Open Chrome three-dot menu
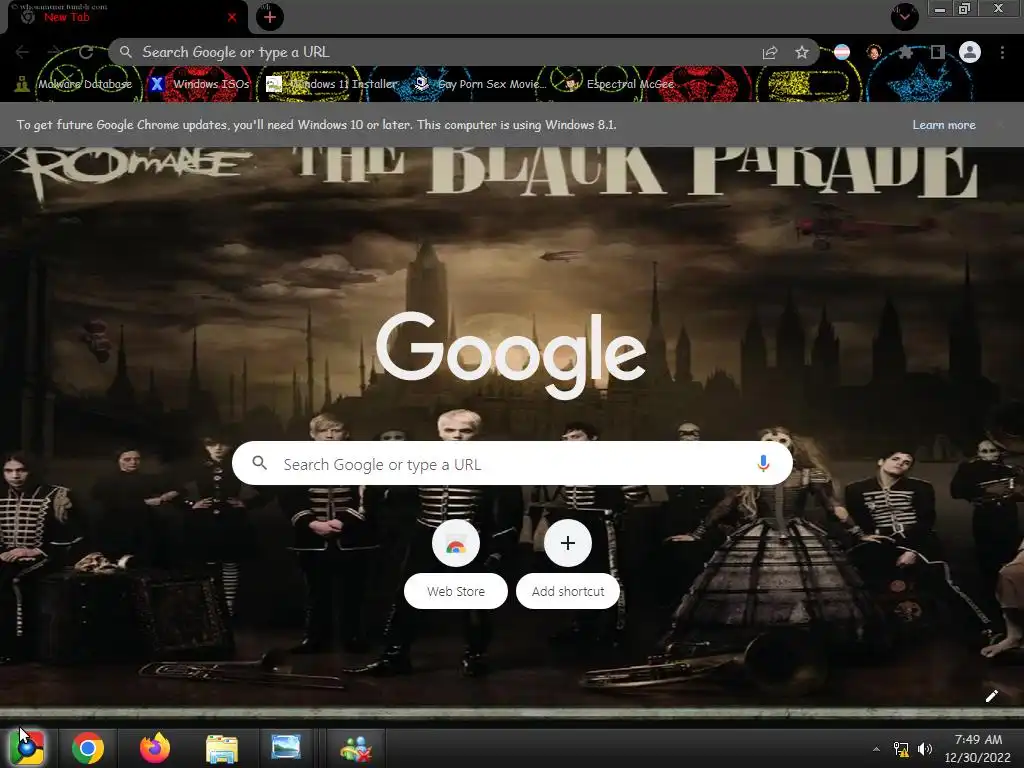The image size is (1024, 768). 1002,52
